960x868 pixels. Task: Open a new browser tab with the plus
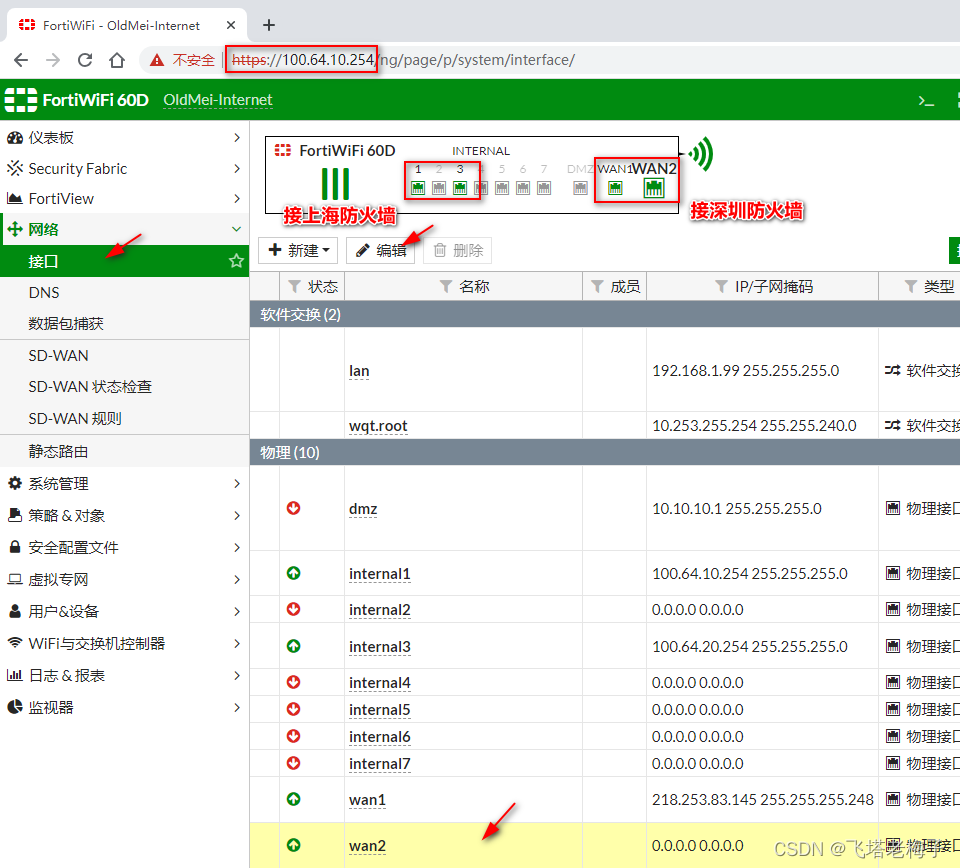[x=269, y=25]
